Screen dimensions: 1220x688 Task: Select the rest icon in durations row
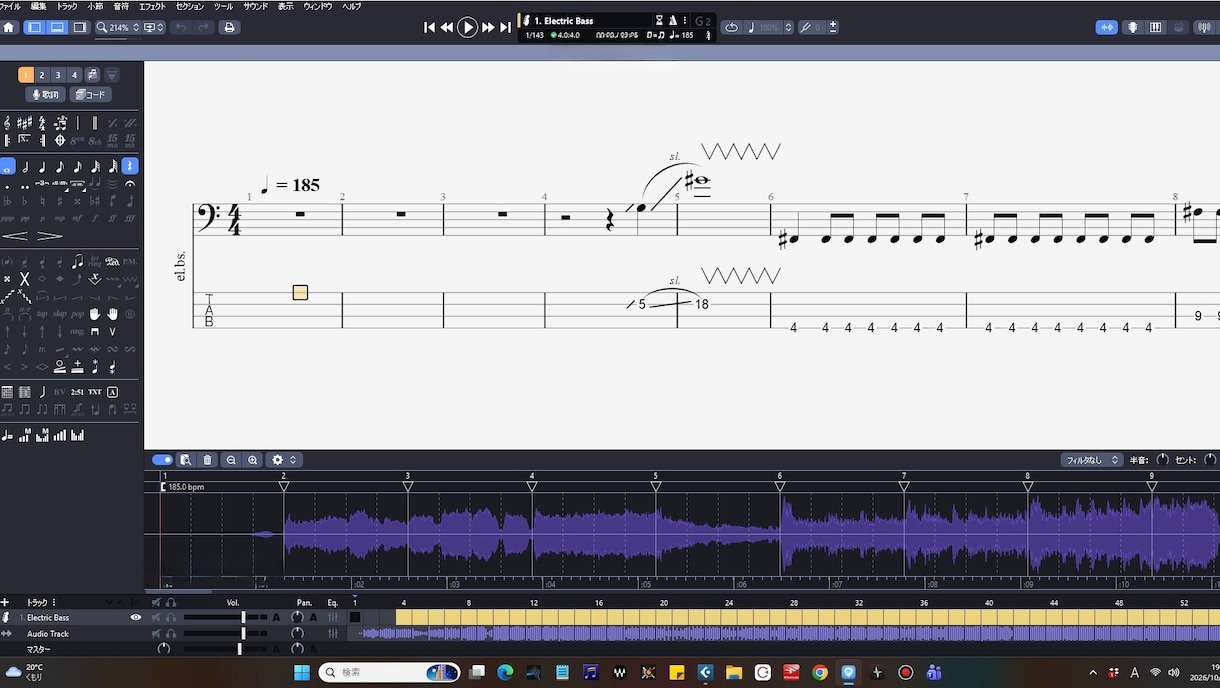(130, 166)
